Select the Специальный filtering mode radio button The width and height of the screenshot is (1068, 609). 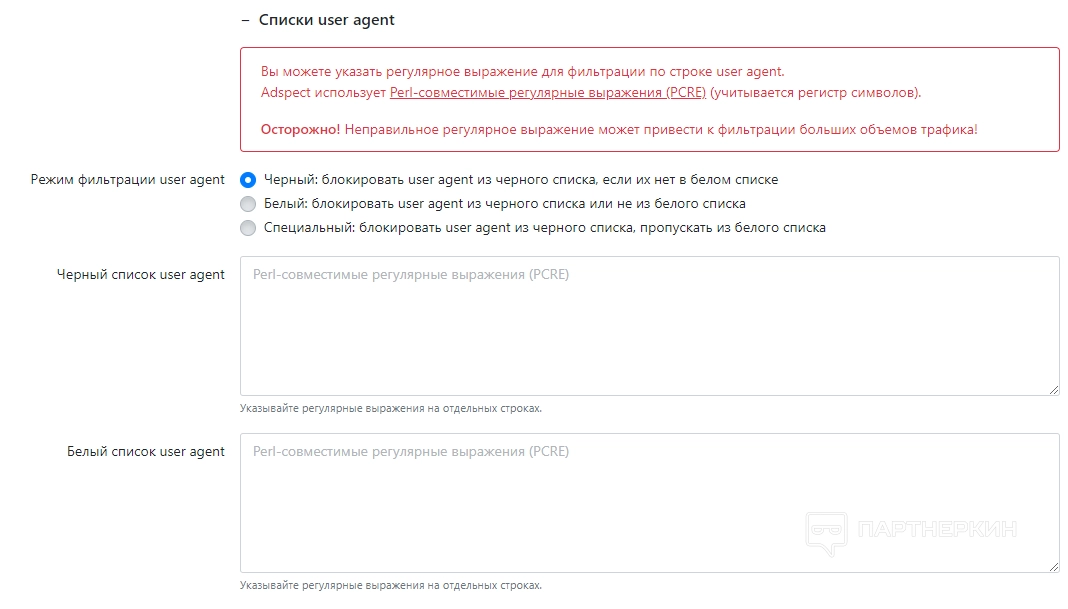pos(248,228)
